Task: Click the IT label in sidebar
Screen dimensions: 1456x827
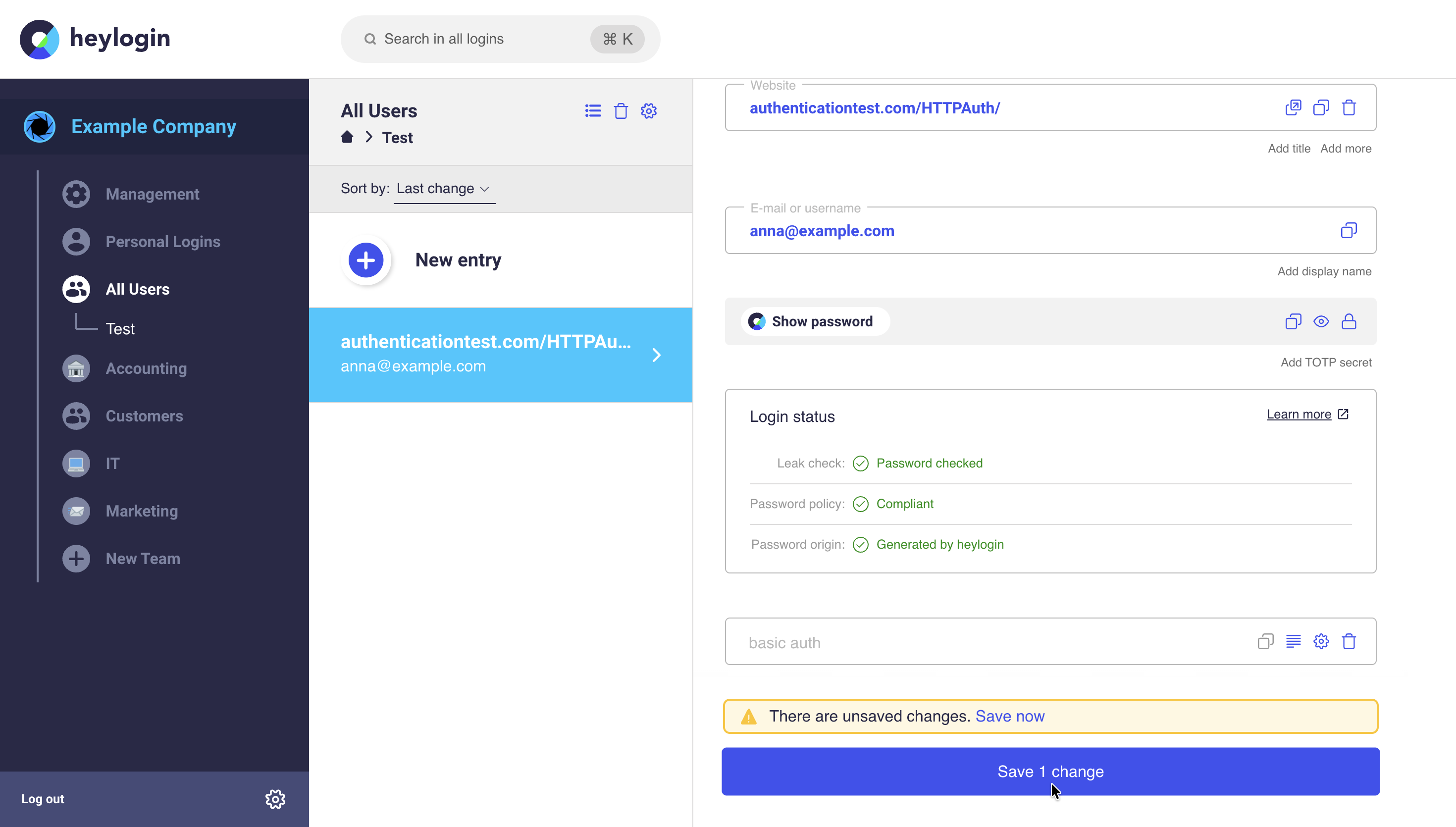Action: click(112, 464)
